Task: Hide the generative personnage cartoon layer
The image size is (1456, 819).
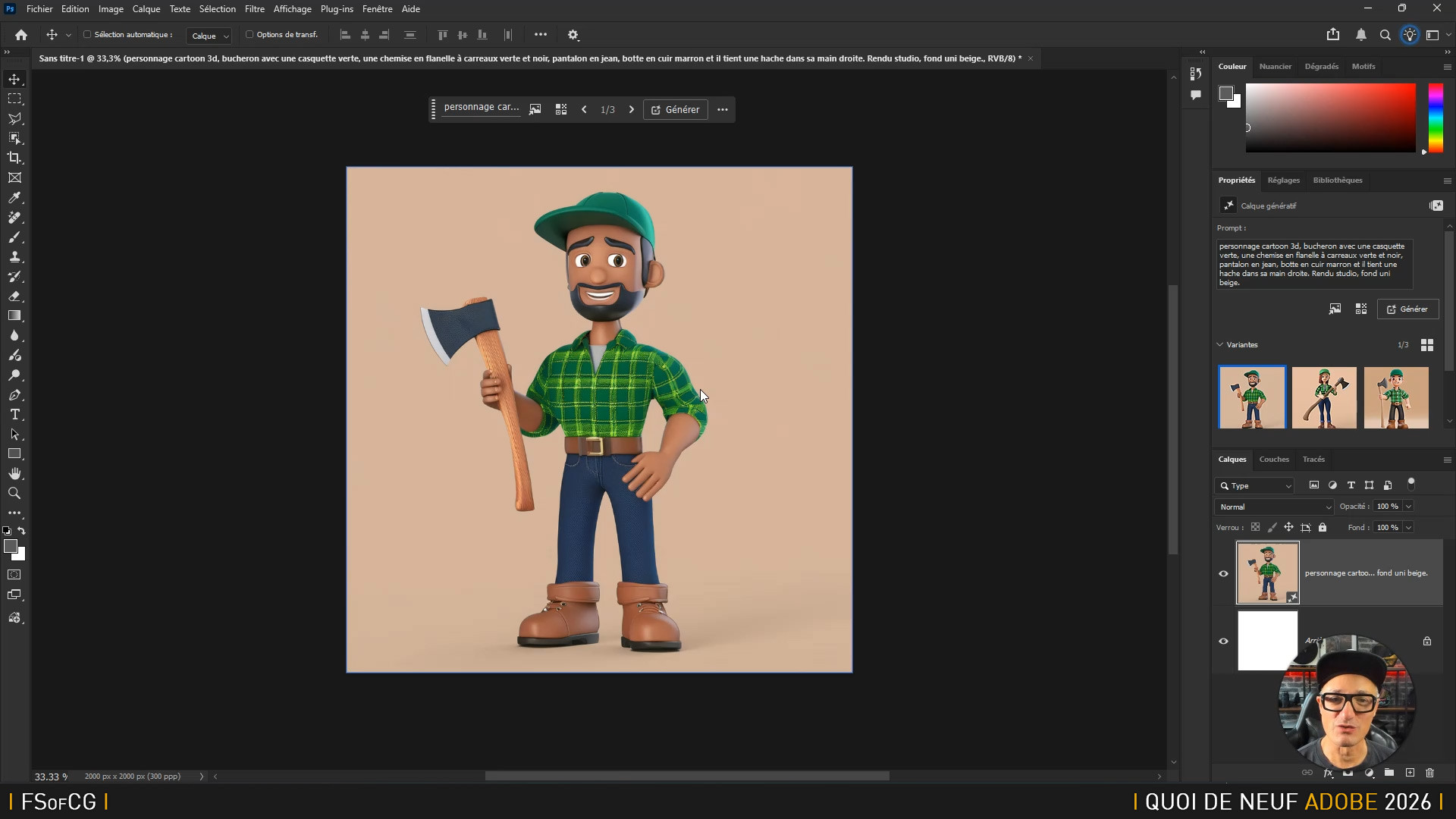Action: pos(1223,573)
